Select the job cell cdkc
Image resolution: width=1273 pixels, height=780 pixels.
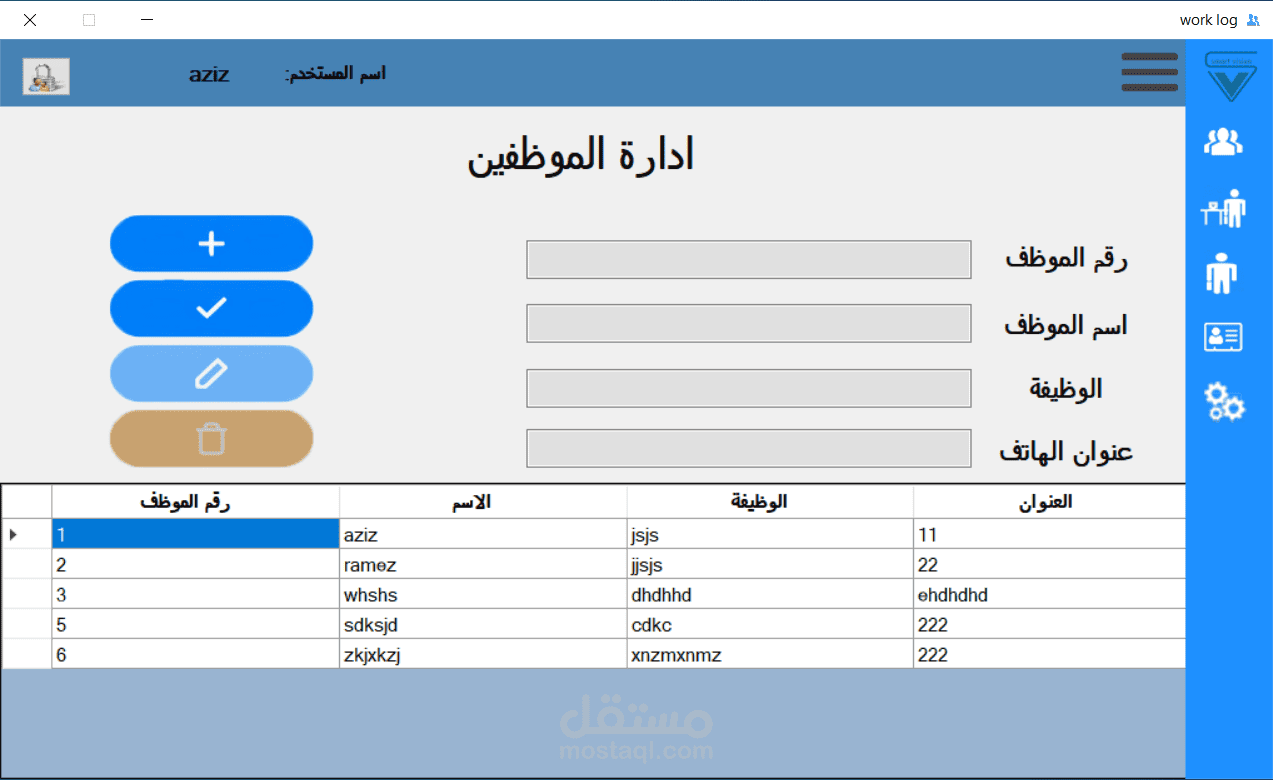click(770, 624)
